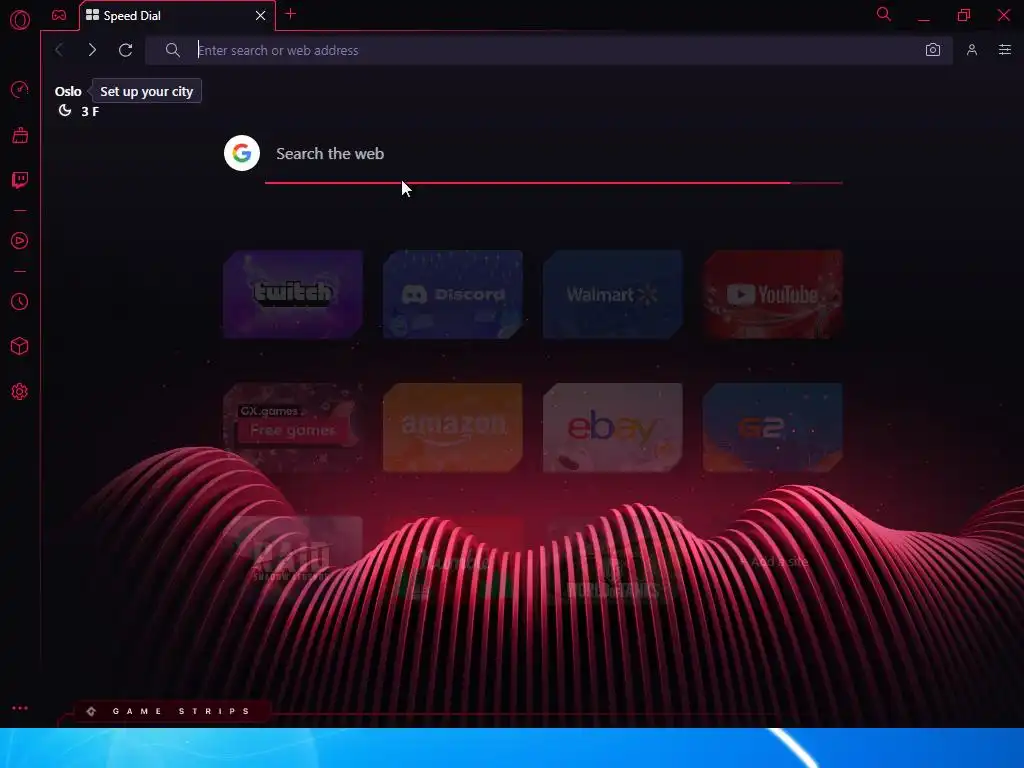Open GX Corner gamepad icon

(59, 15)
